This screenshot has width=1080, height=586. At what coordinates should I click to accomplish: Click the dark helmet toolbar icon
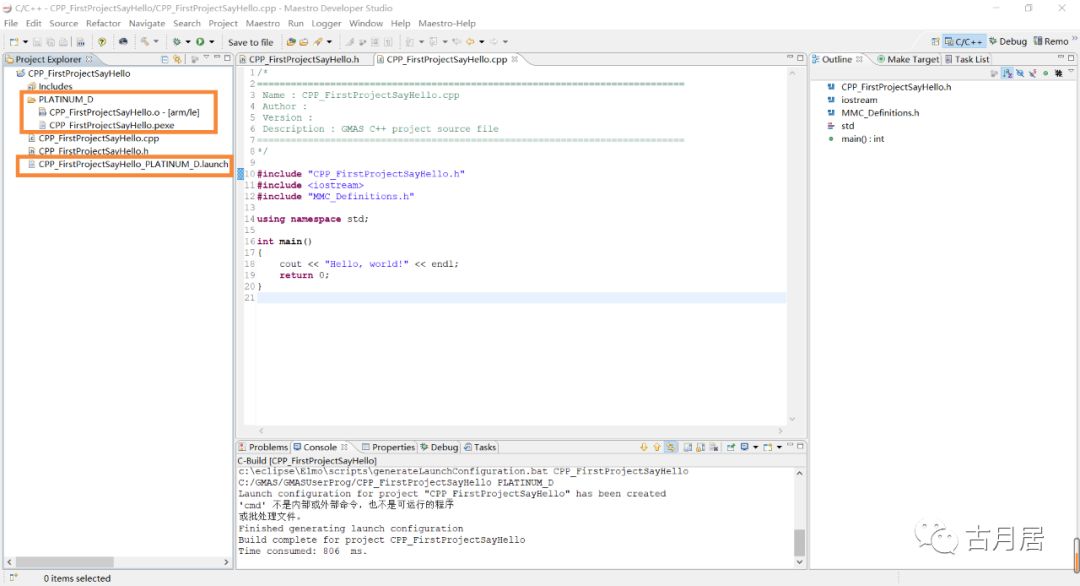[x=123, y=42]
